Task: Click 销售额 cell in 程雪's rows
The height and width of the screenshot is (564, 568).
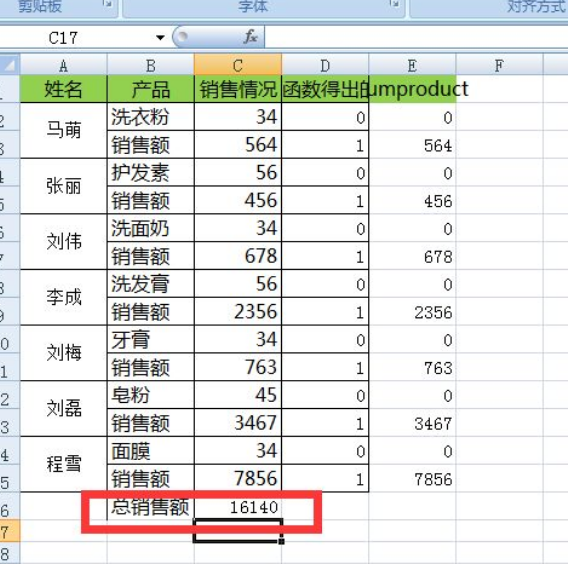Action: click(151, 478)
